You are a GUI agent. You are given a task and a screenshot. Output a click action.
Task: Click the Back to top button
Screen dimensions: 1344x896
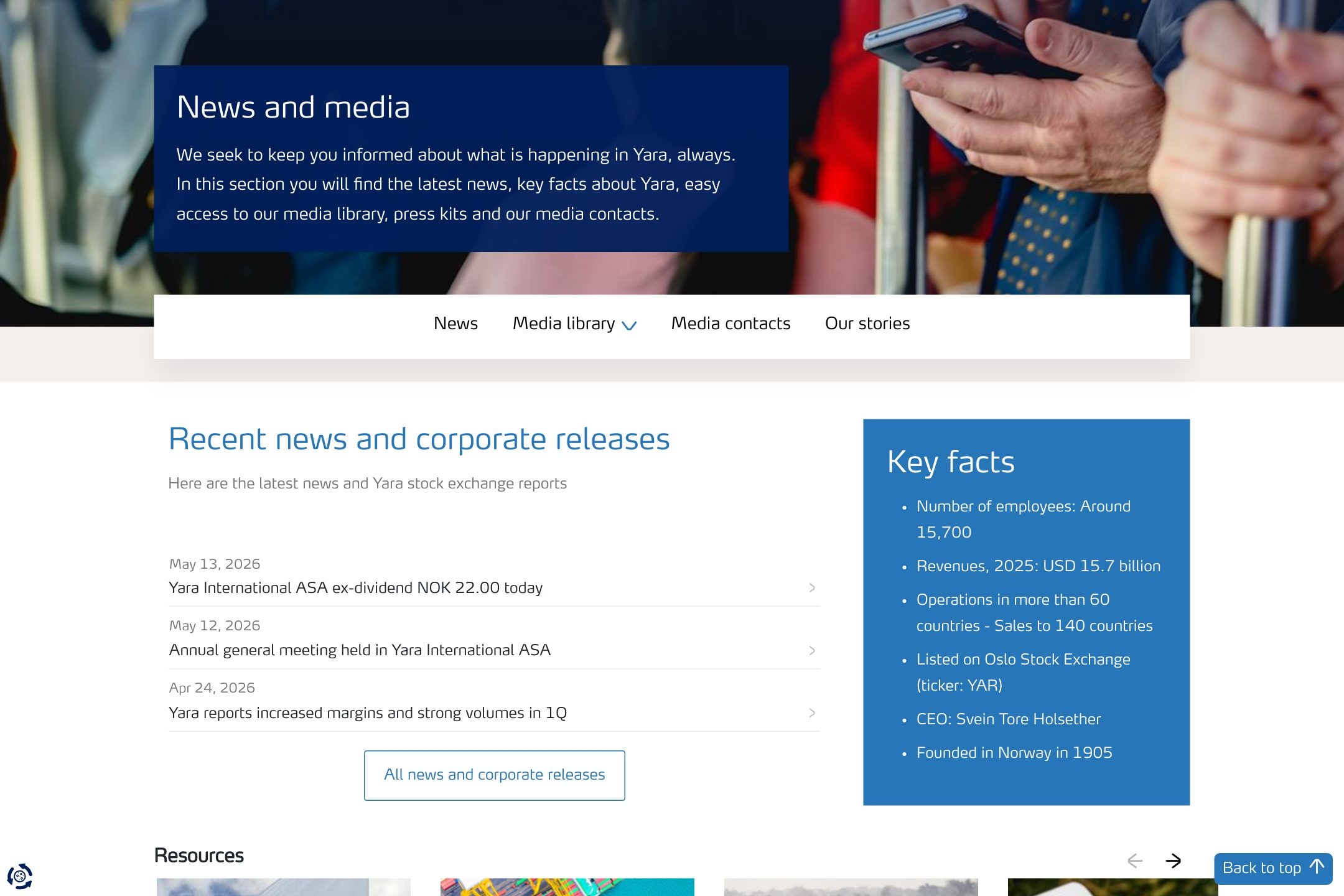[x=1273, y=868]
